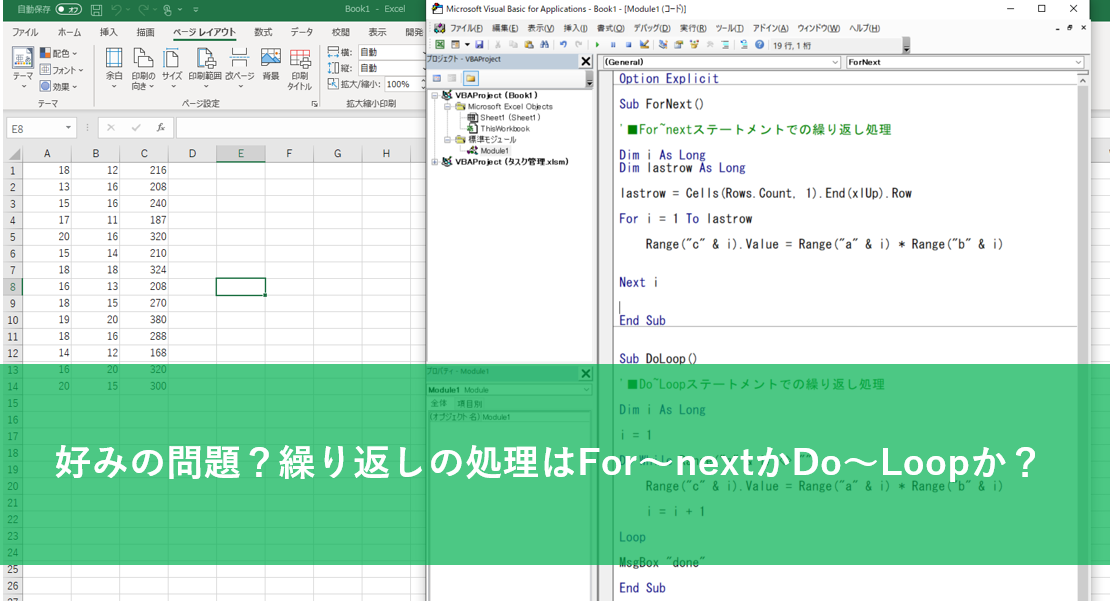Select Module1 in the project tree
Screen dimensions: 1110x601
494,150
